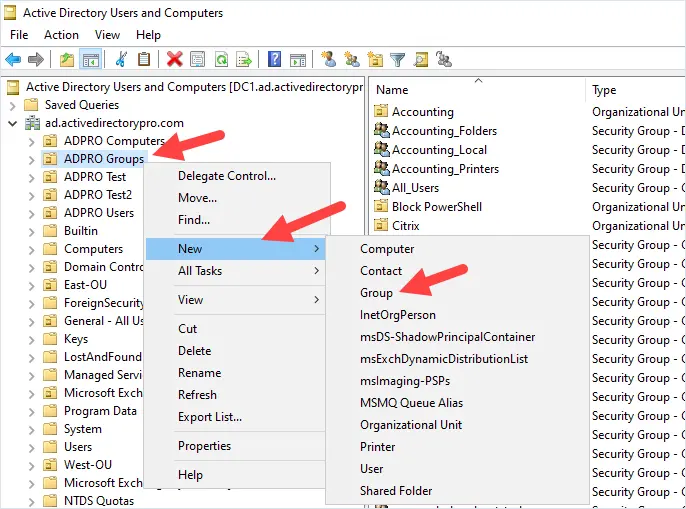Viewport: 686px width, 509px height.
Task: Open All Tasks submenu in context menu
Action: tap(236, 271)
